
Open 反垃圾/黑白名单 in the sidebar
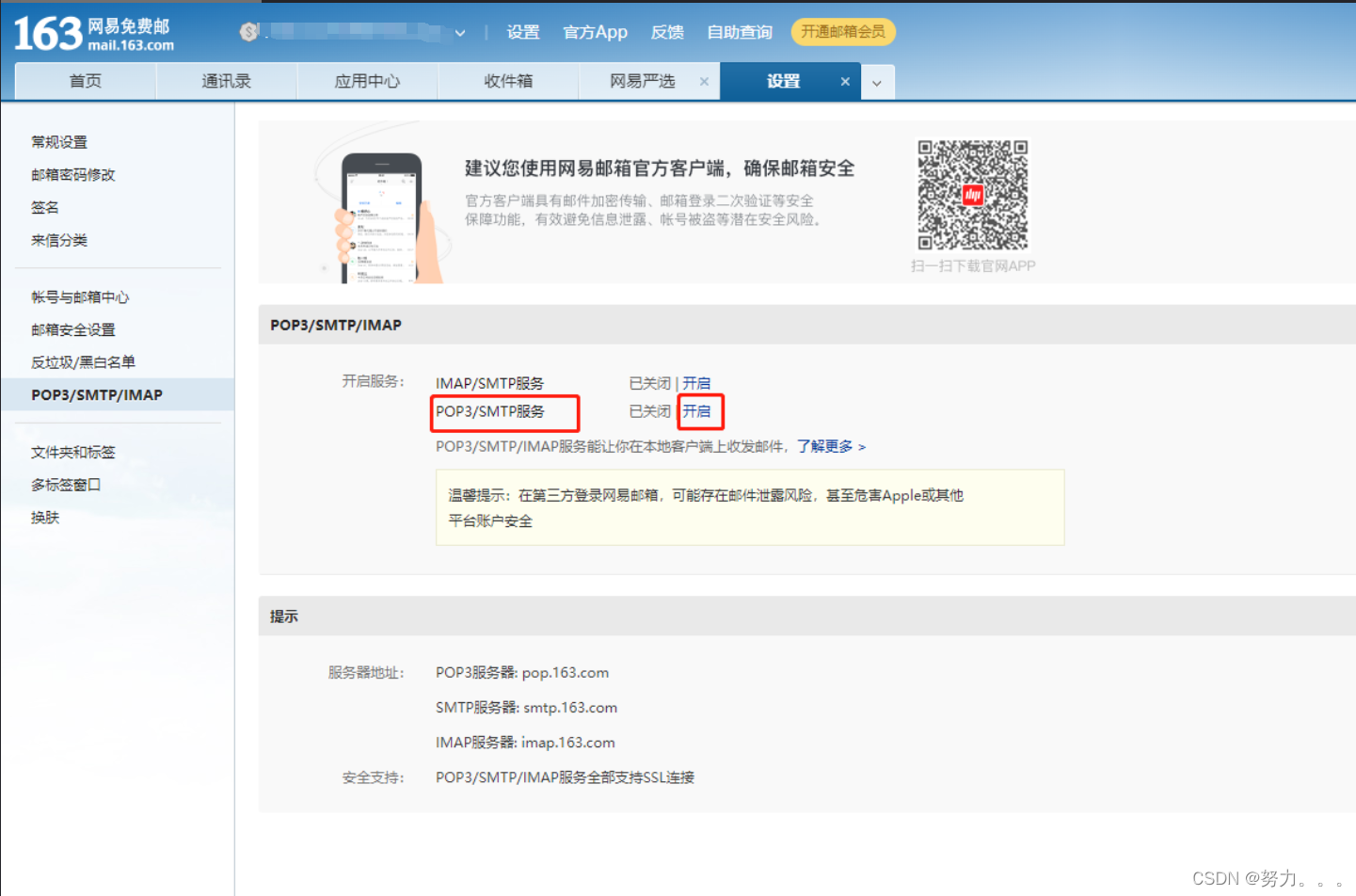click(x=83, y=362)
